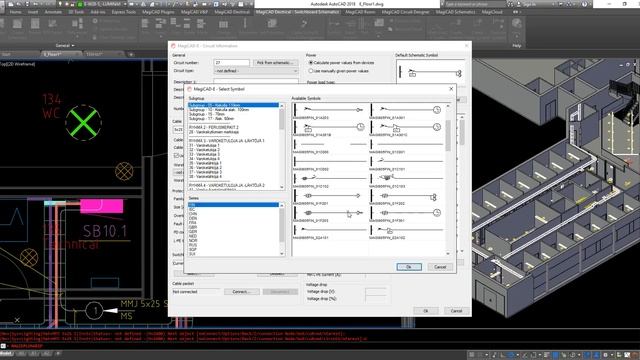This screenshot has height=360, width=640.
Task: Select 32 - Varoketuloja 2 entry
Action: pyautogui.click(x=204, y=150)
